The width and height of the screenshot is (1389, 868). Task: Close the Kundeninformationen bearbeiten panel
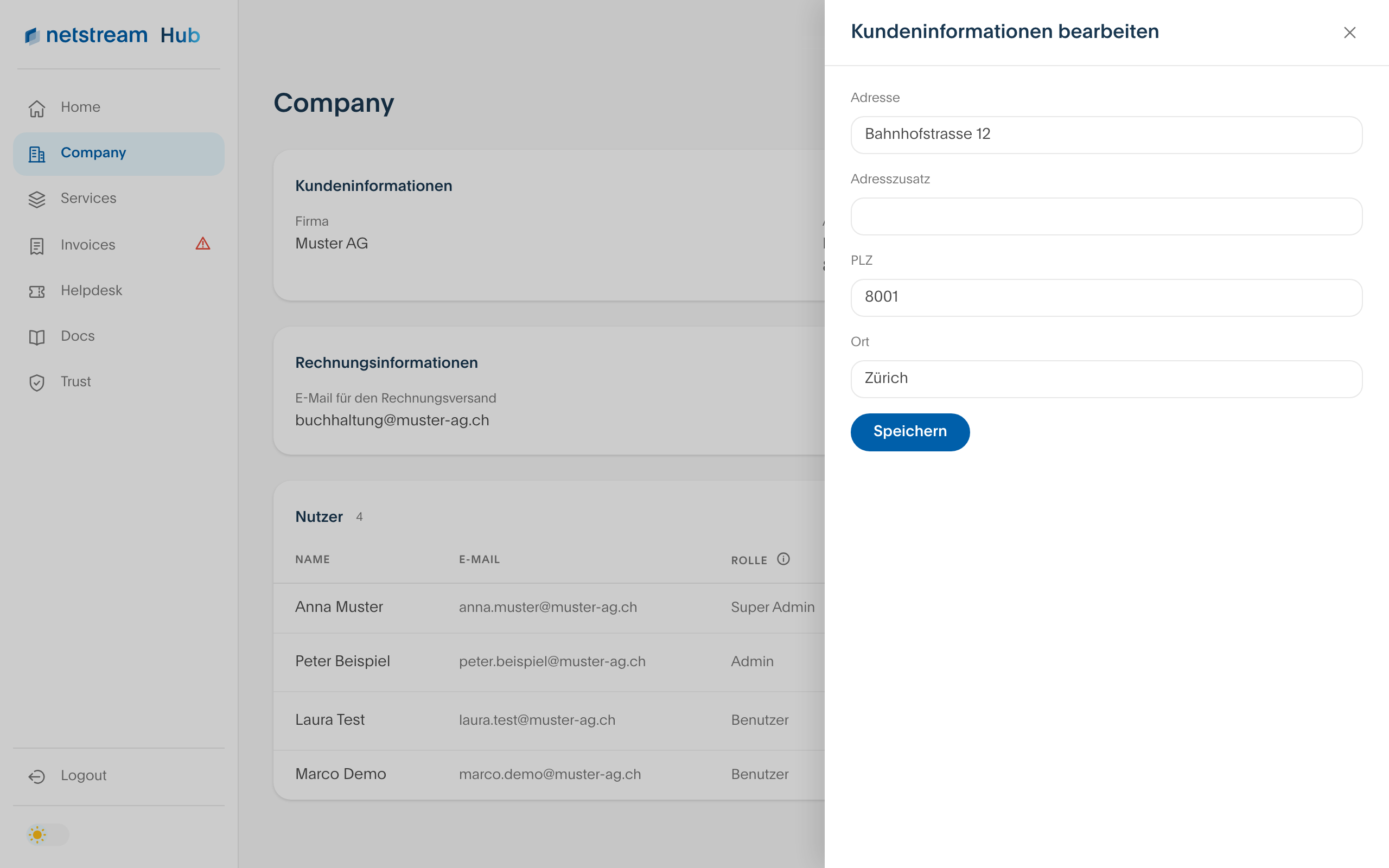[x=1349, y=33]
